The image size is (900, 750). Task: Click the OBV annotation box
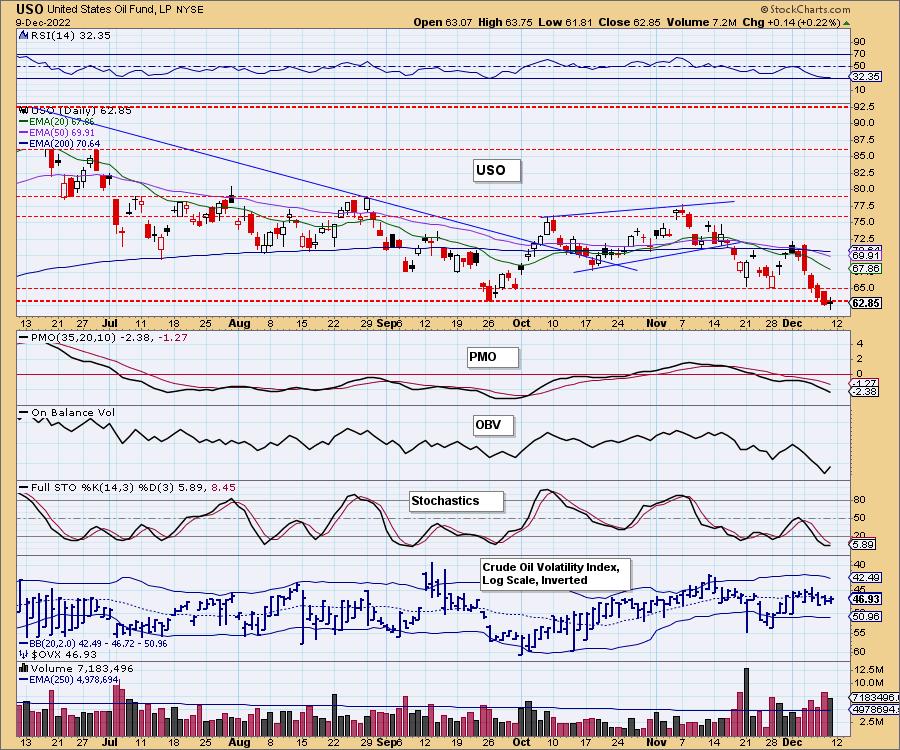click(493, 425)
